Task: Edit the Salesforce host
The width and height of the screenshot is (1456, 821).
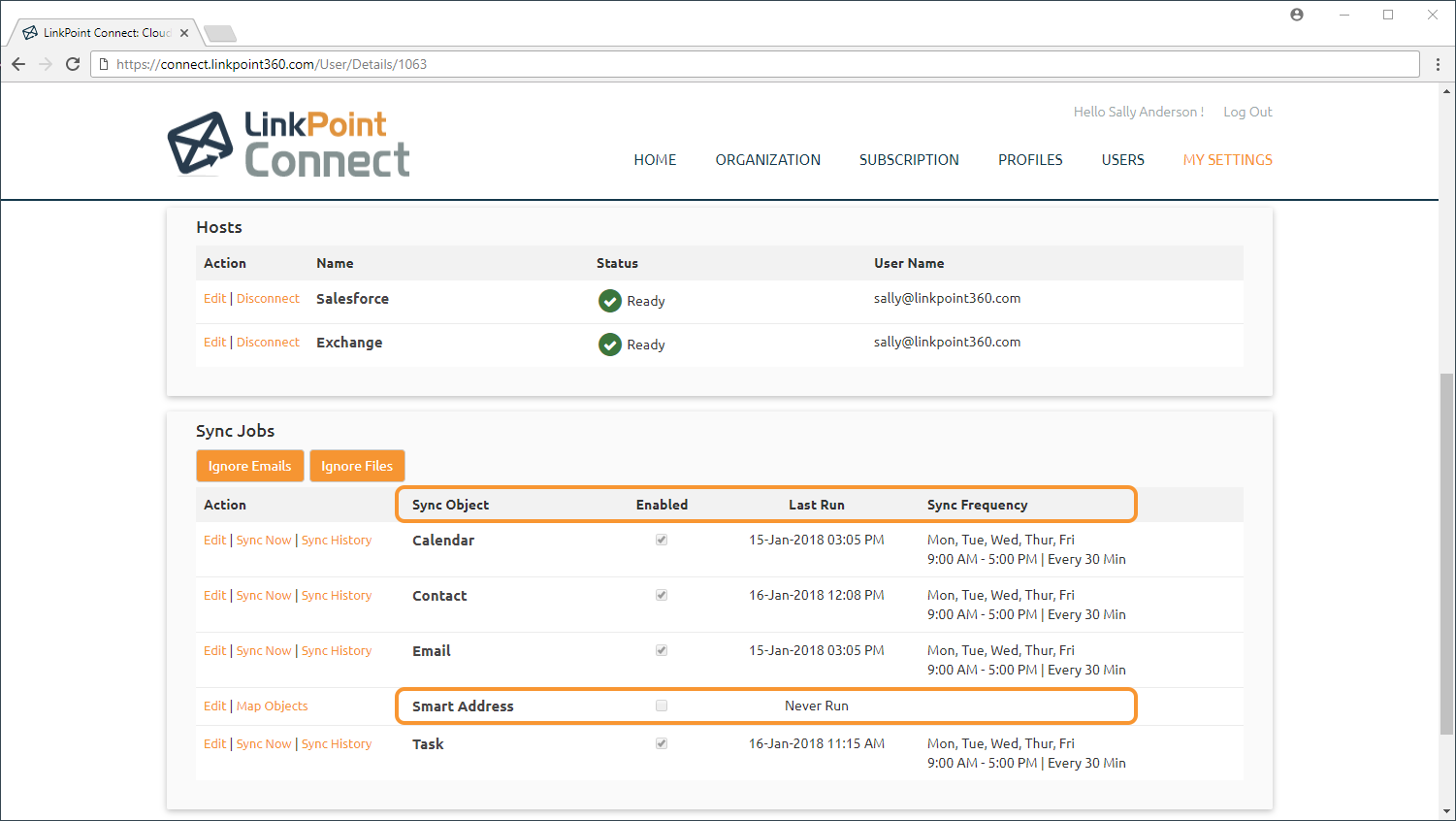Action: (x=214, y=299)
